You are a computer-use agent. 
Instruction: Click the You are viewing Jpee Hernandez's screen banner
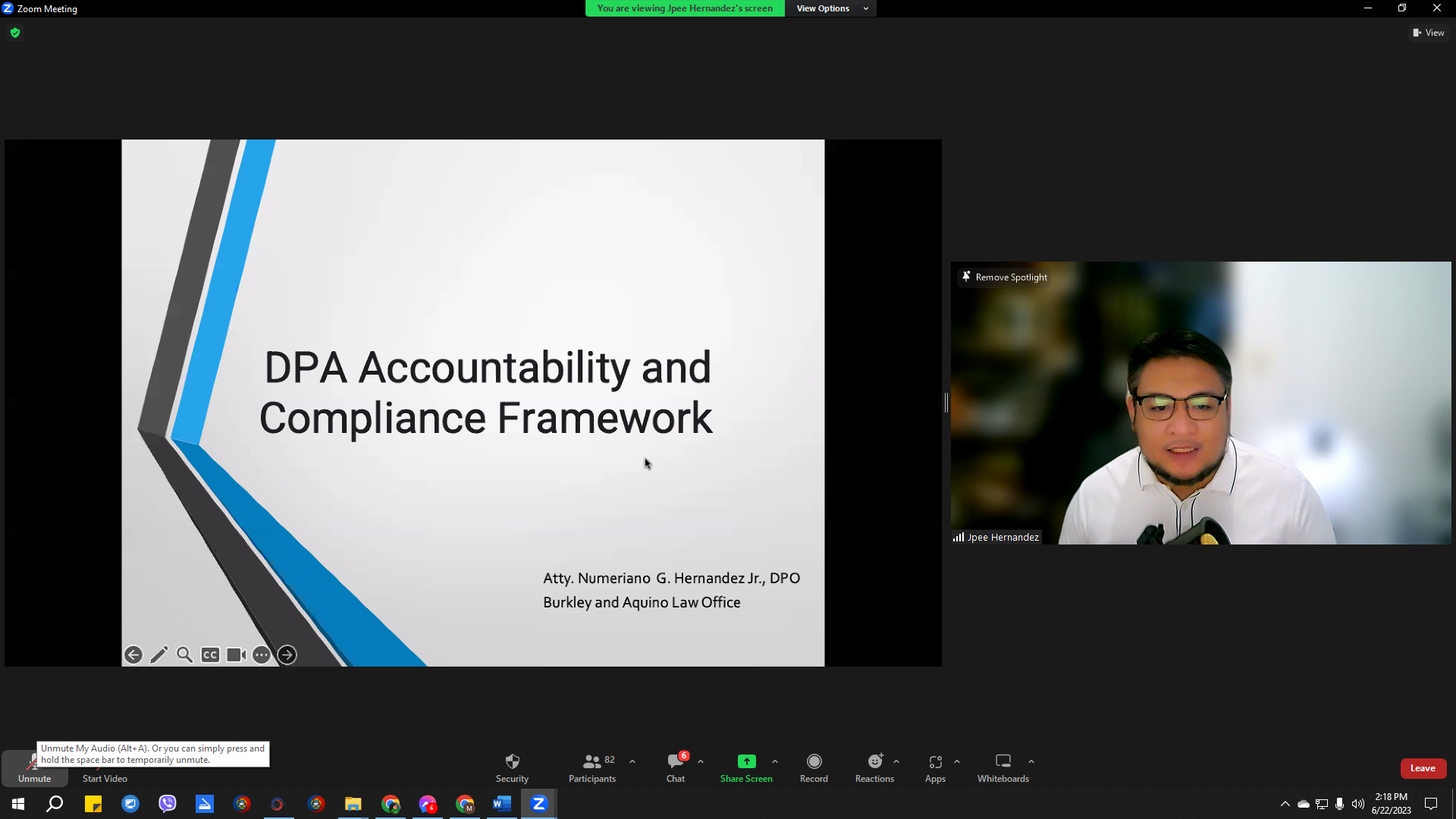(685, 8)
